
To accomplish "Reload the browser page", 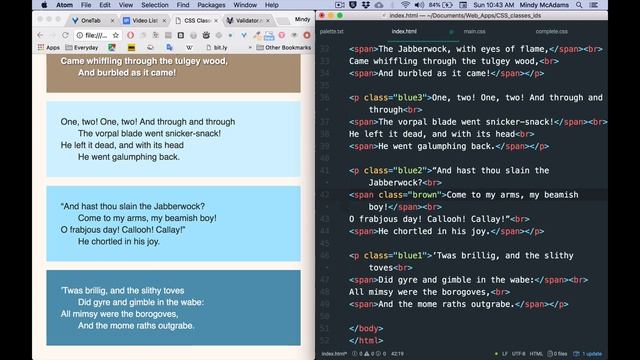I will (x=65, y=35).
